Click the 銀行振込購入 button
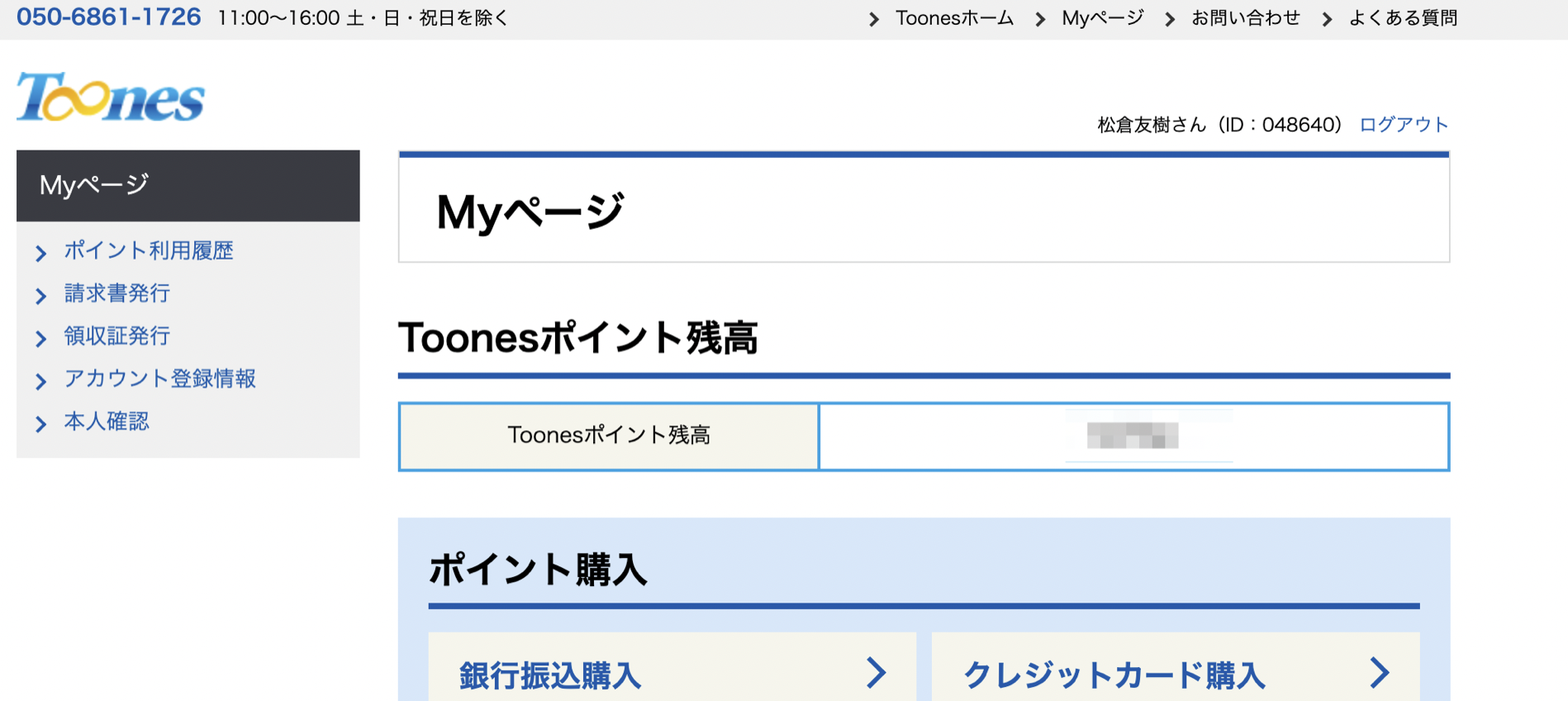The width and height of the screenshot is (1568, 701). tap(672, 667)
